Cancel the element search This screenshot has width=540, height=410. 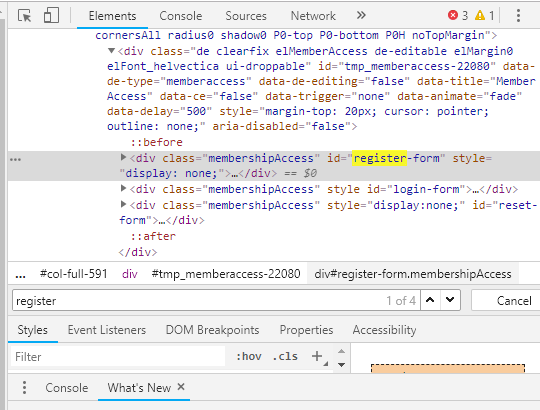click(x=505, y=301)
